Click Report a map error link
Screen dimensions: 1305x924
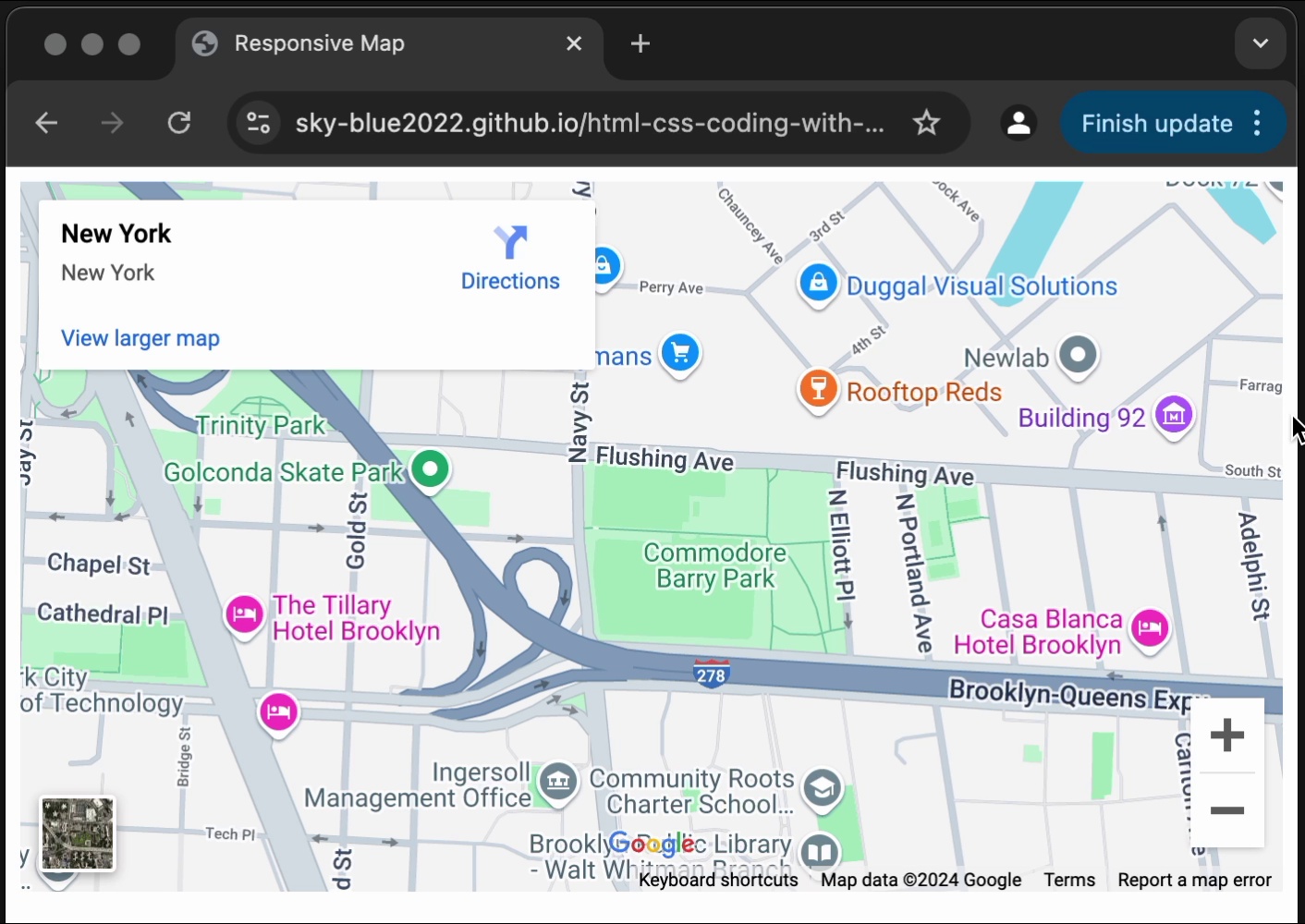click(1194, 881)
